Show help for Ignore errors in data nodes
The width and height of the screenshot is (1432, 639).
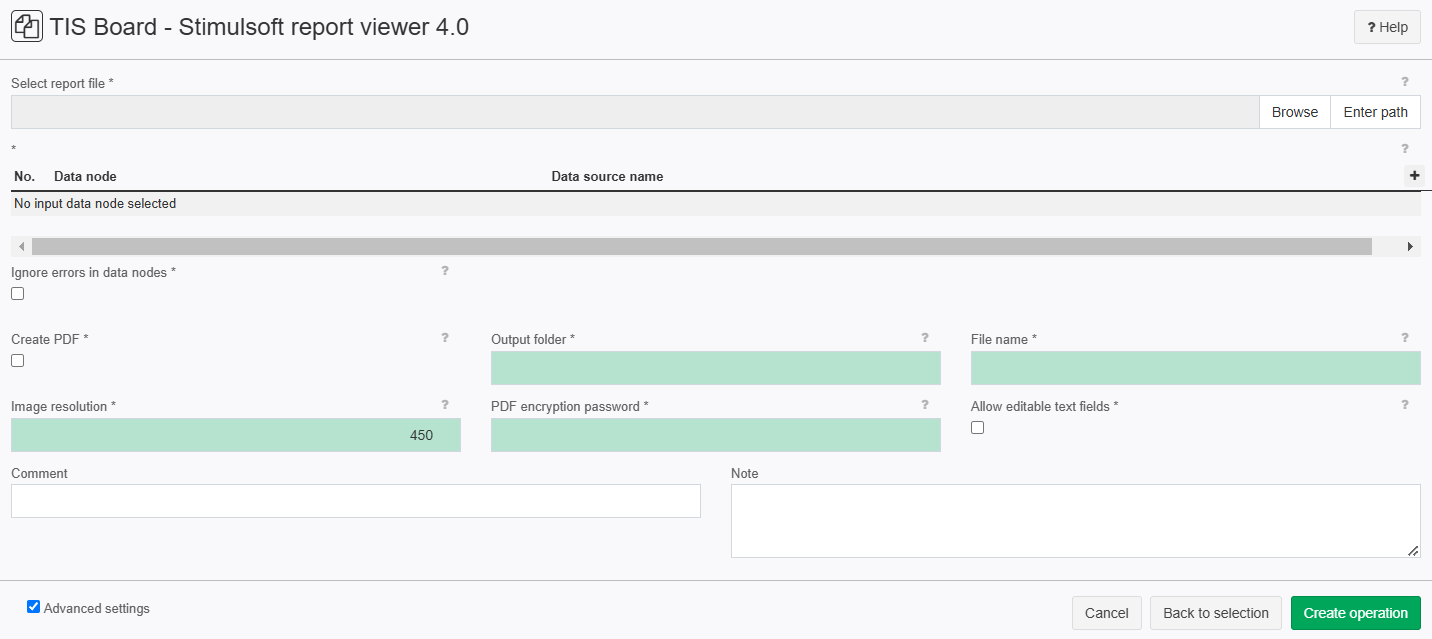point(445,271)
